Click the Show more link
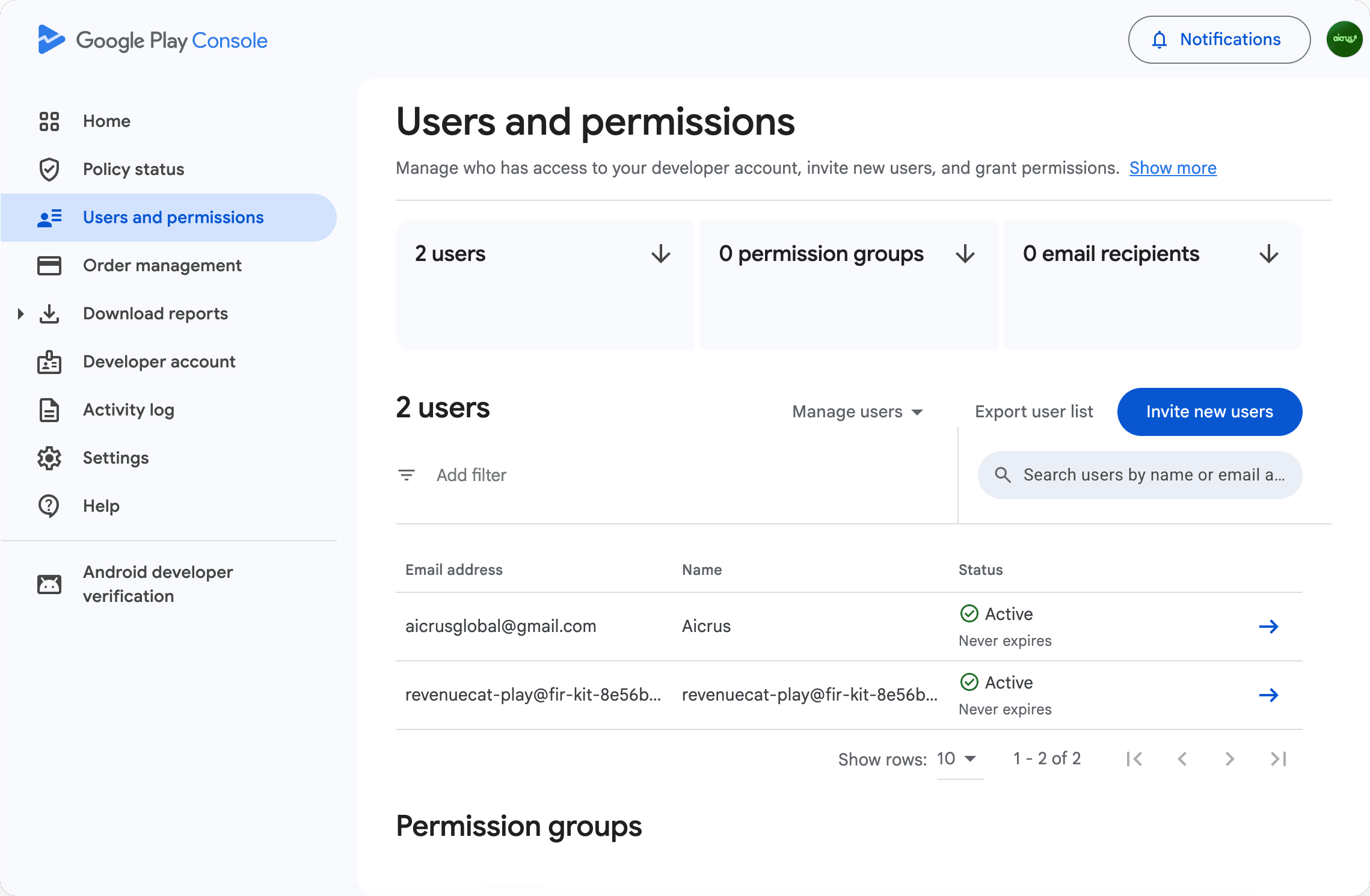 tap(1173, 168)
